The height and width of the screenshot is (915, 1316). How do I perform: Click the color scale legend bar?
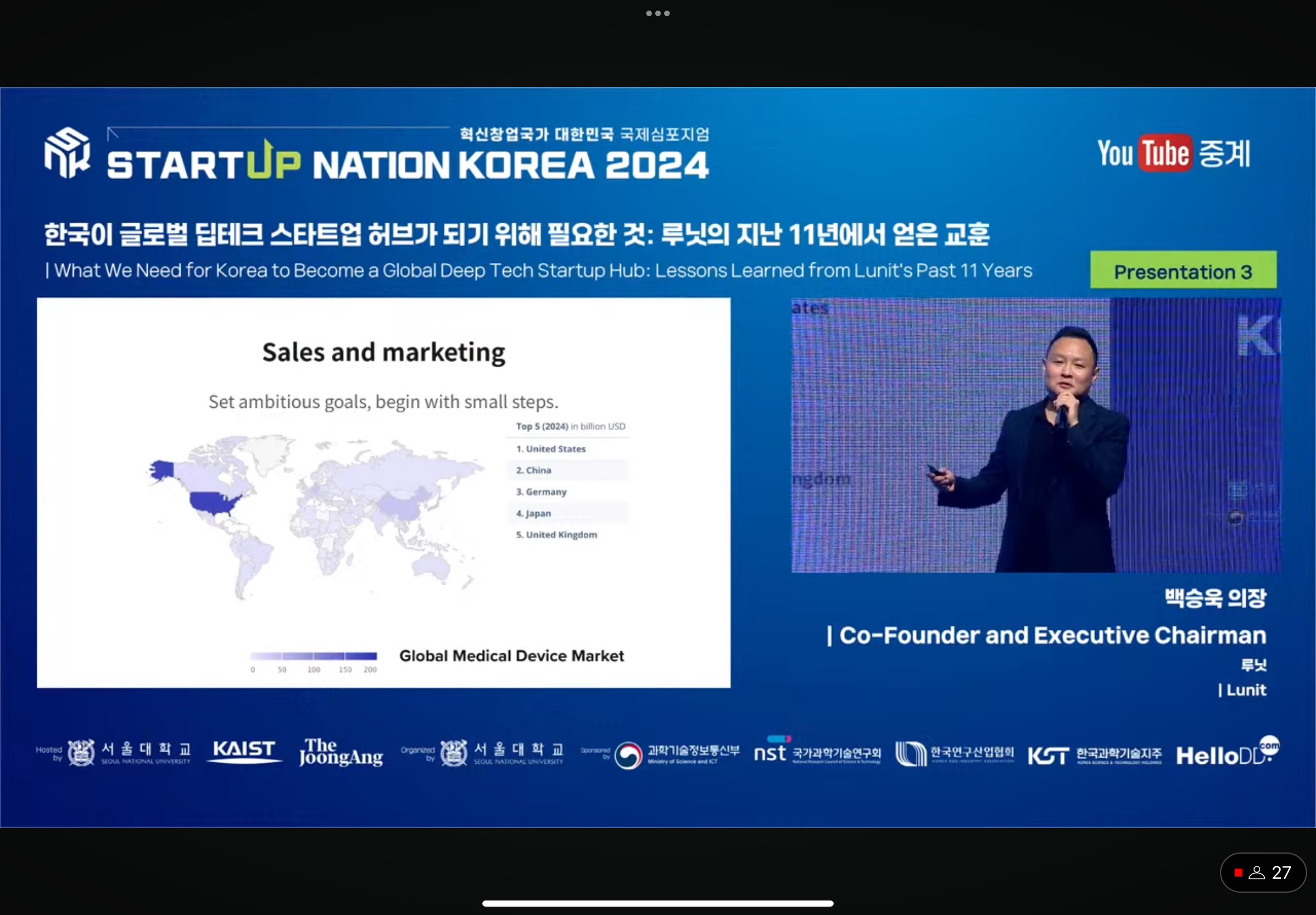click(314, 656)
